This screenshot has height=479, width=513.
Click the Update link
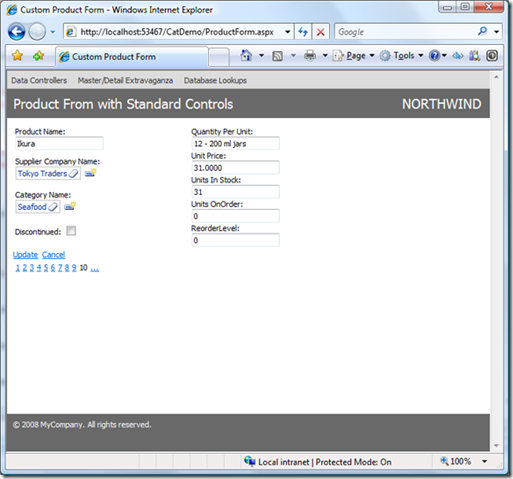25,255
